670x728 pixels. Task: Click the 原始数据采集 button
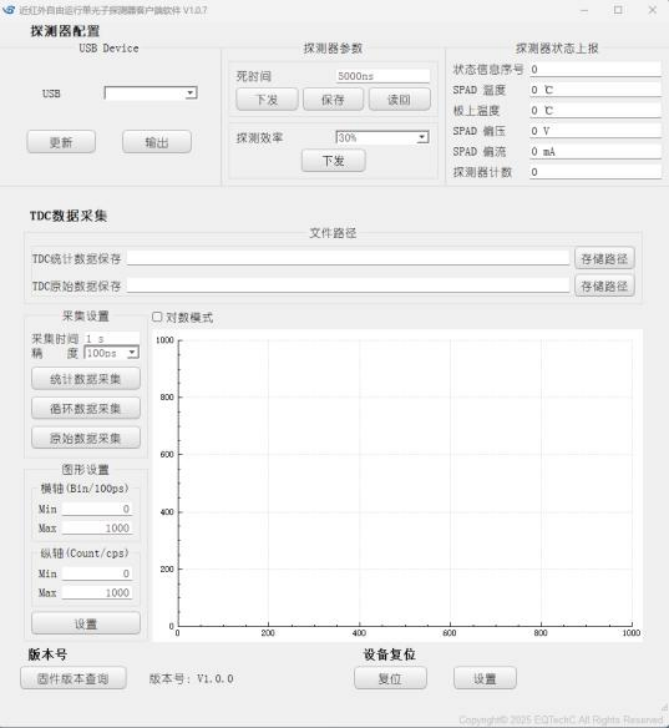tap(86, 438)
